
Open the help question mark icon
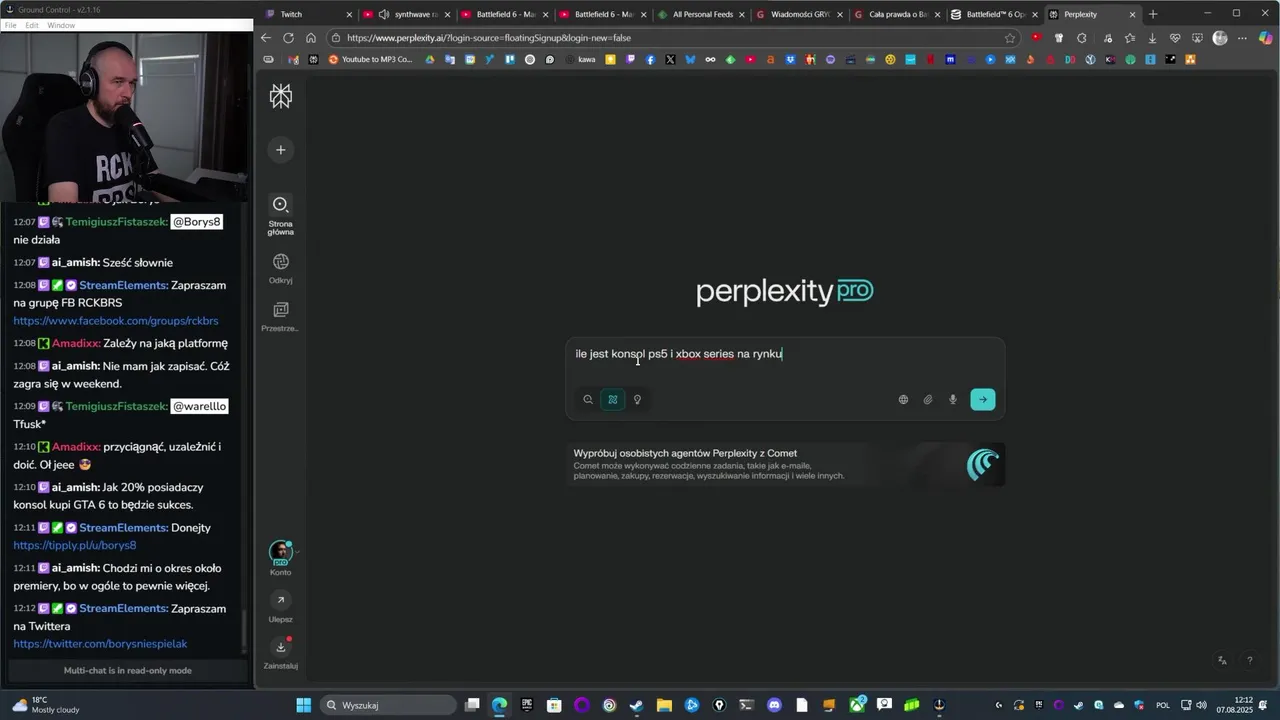(1249, 660)
